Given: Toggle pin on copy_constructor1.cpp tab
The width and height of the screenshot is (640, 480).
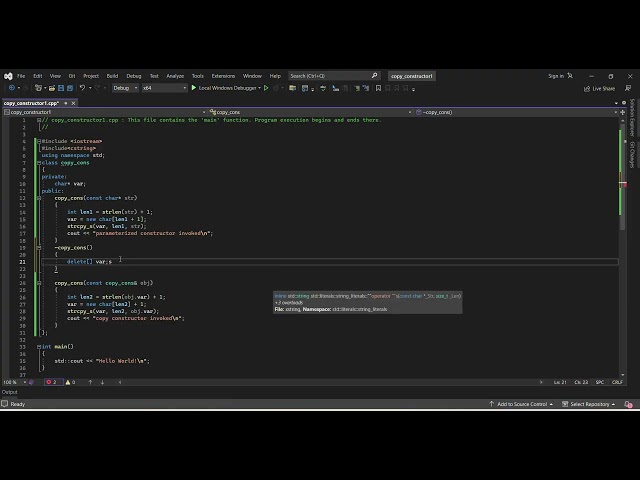Looking at the screenshot, I should point(66,103).
